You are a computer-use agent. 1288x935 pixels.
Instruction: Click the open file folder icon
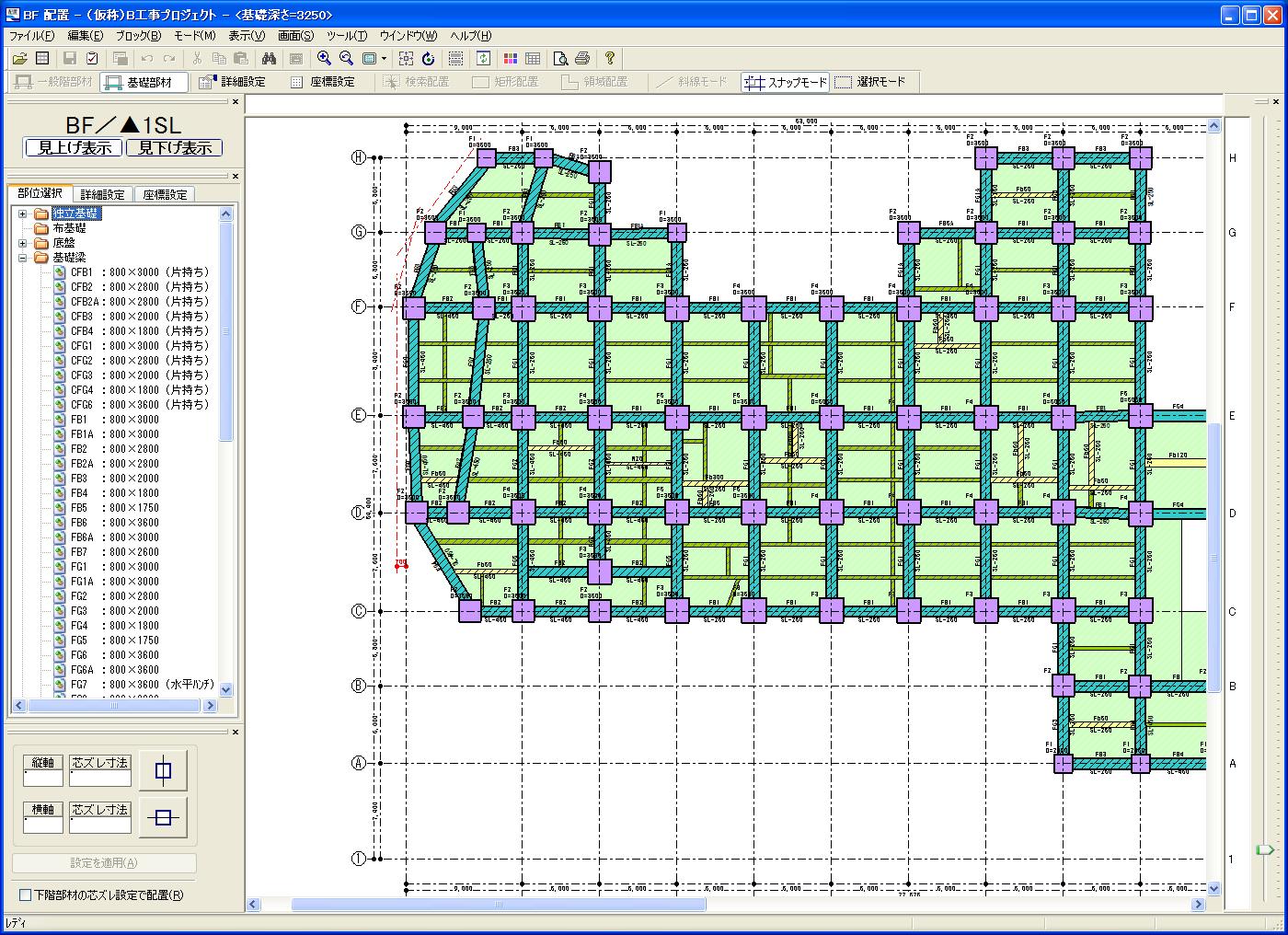coord(19,59)
